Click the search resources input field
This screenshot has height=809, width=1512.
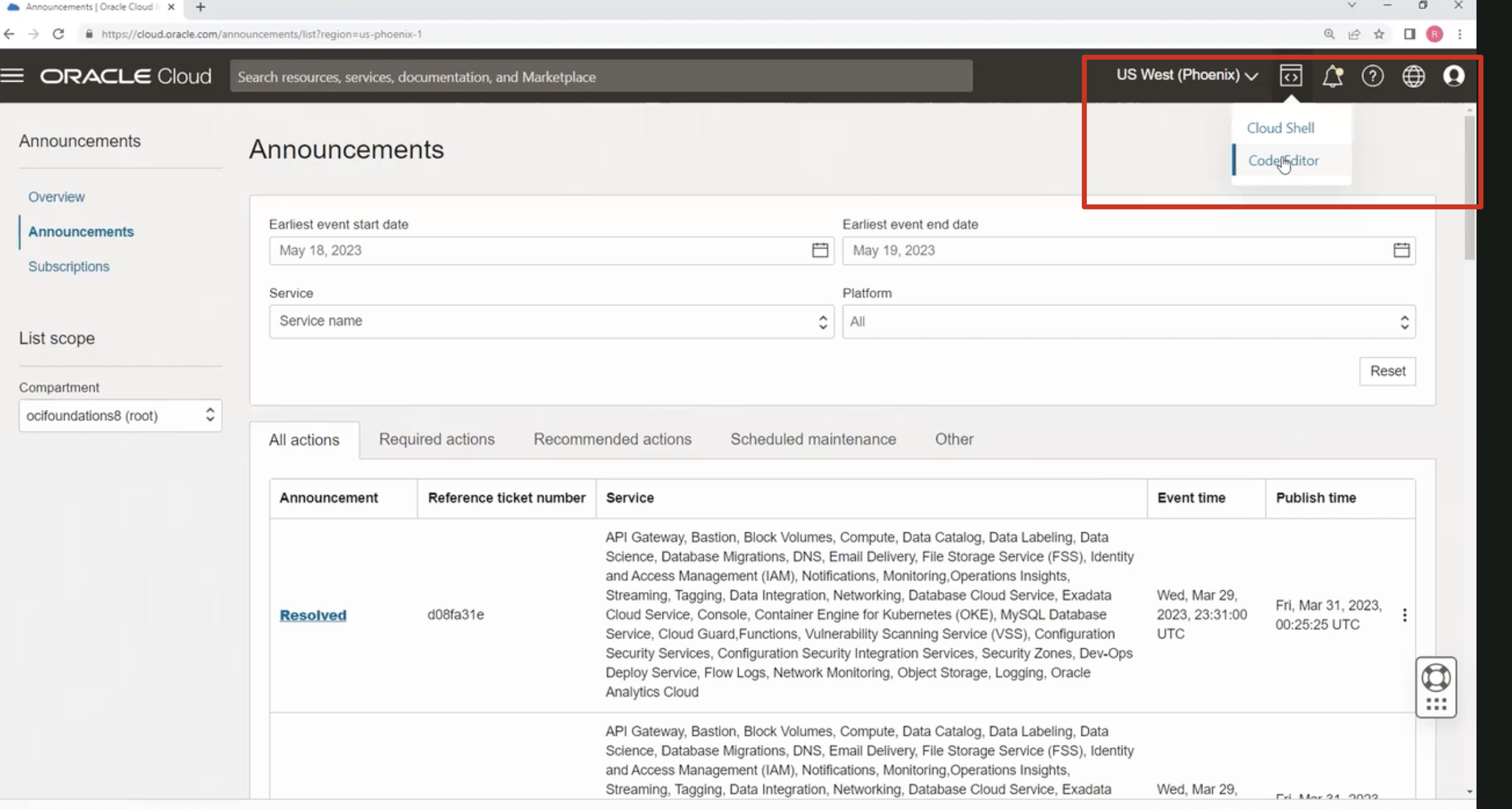pyautogui.click(x=601, y=77)
